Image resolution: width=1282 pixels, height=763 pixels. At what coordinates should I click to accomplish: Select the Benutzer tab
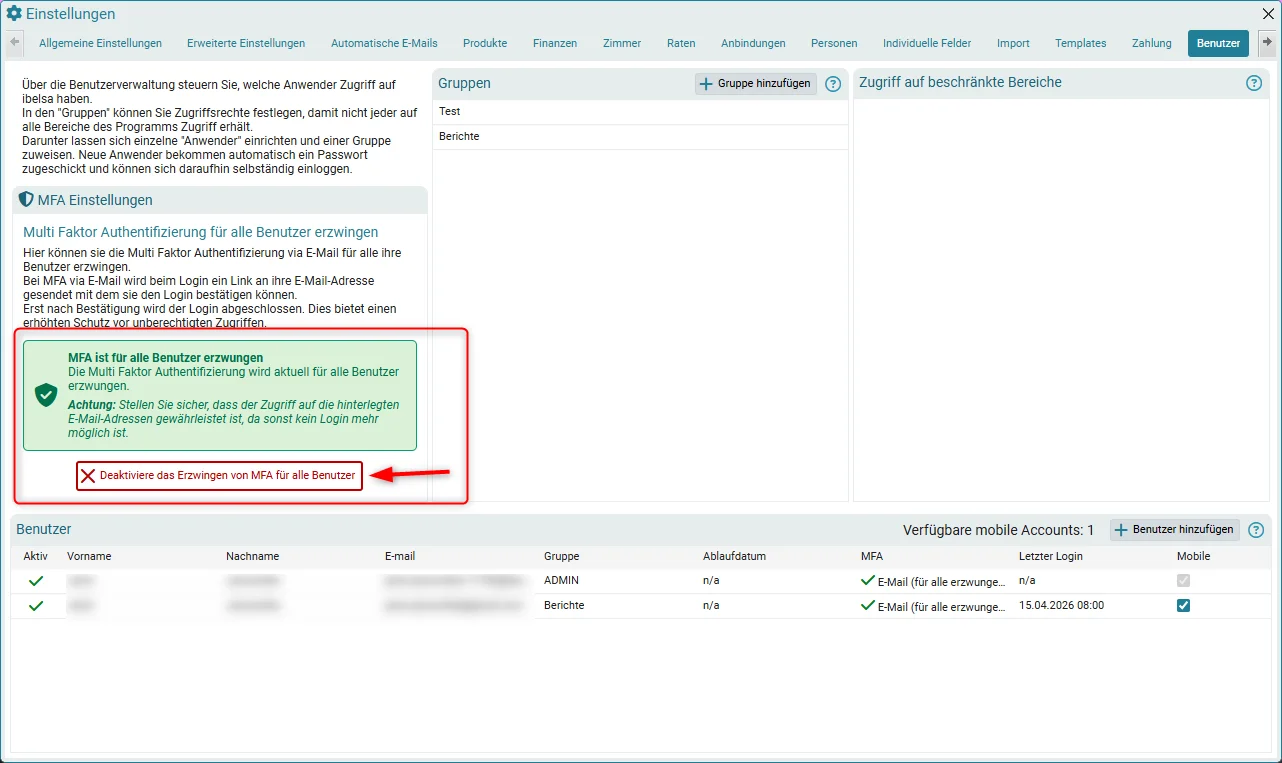[x=1218, y=43]
